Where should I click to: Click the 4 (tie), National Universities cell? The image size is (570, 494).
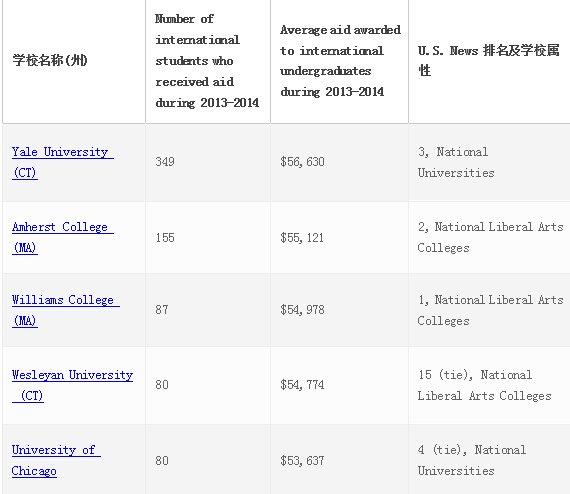click(x=489, y=460)
